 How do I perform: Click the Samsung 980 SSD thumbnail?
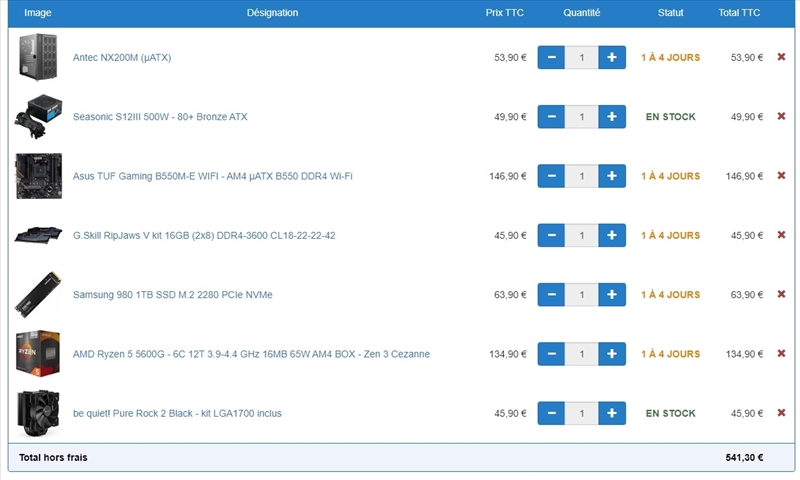coord(38,294)
